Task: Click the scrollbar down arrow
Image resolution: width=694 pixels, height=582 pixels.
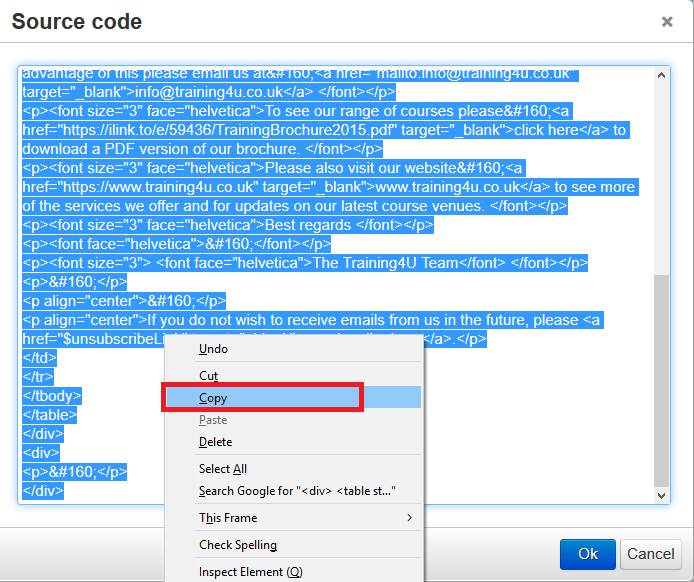Action: (661, 496)
